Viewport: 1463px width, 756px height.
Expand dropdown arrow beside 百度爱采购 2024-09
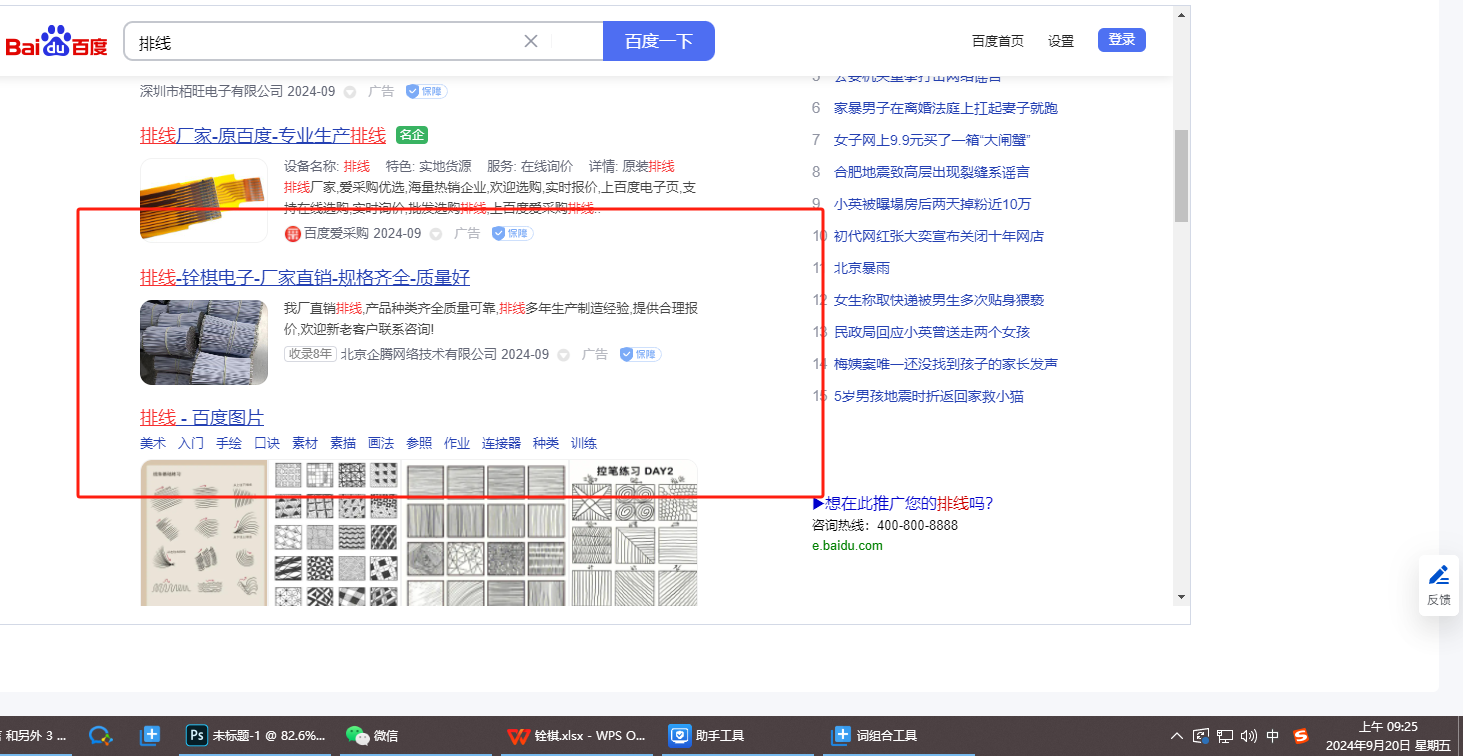(436, 234)
